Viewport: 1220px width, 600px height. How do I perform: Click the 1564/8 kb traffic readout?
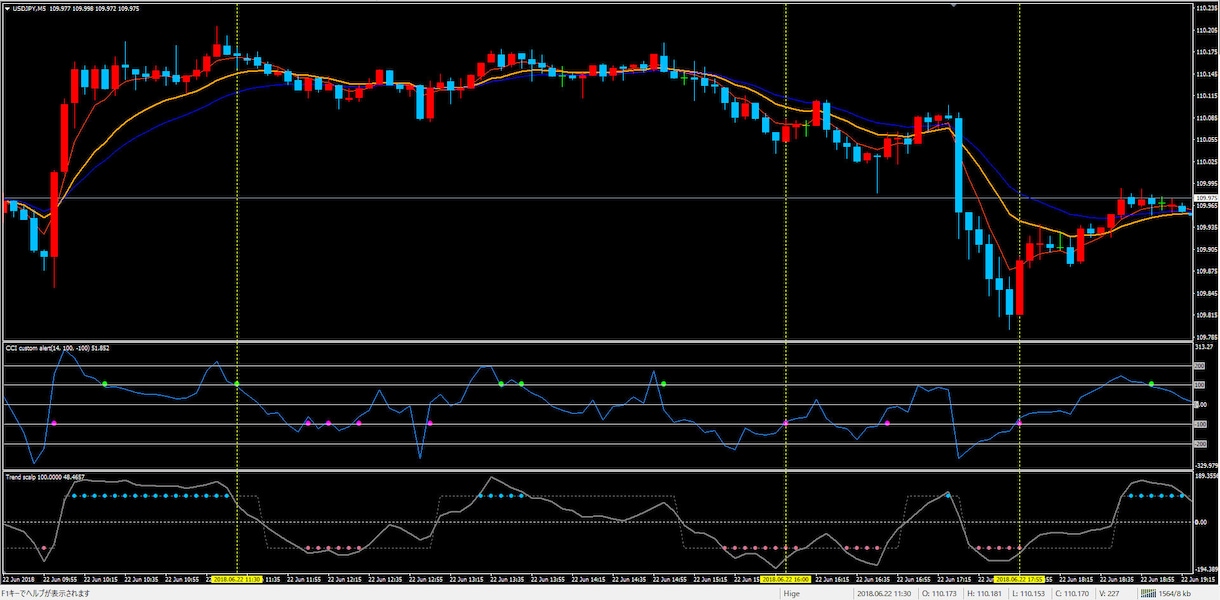1175,593
